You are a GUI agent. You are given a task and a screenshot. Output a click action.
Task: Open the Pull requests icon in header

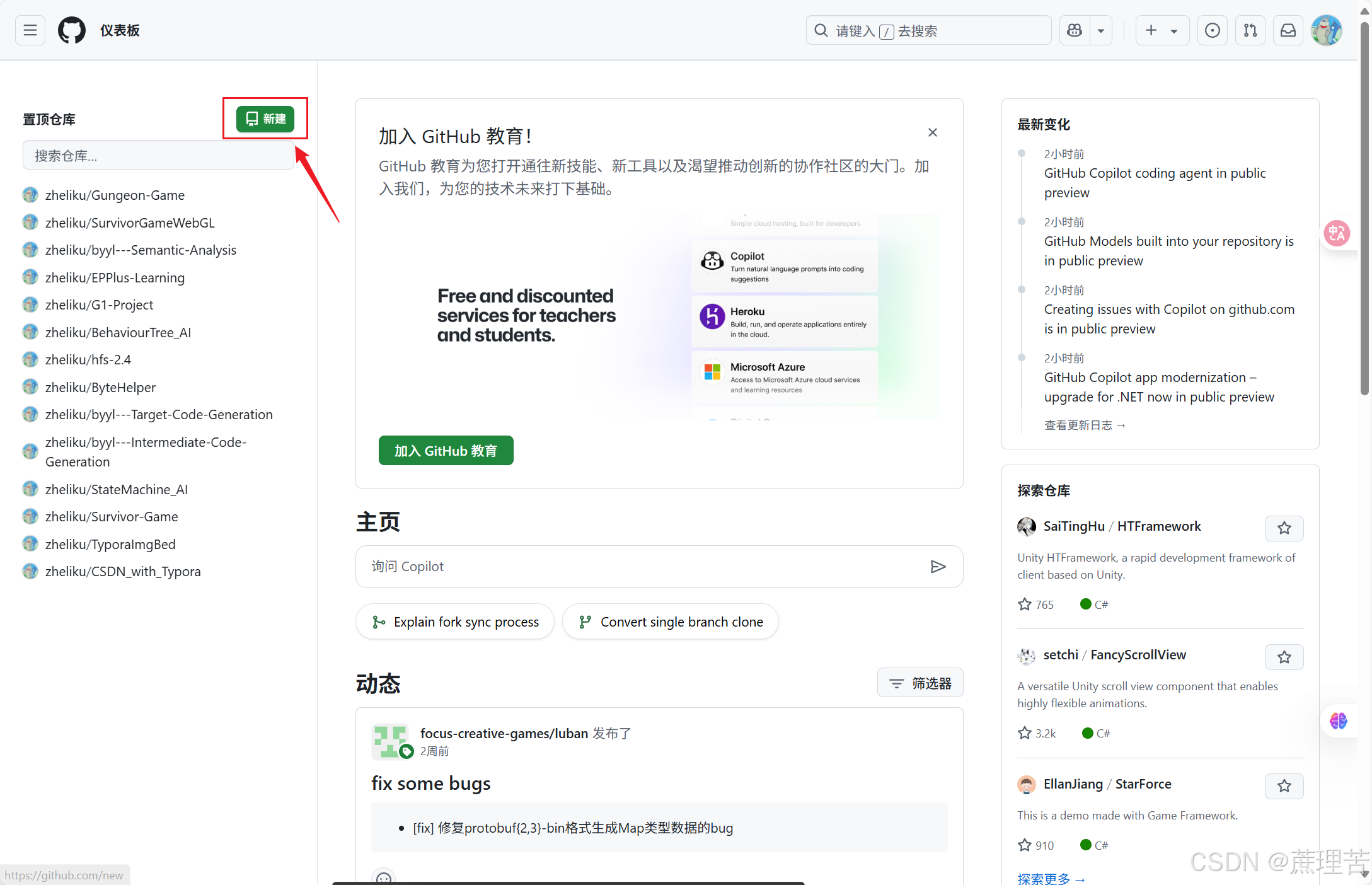coord(1250,30)
